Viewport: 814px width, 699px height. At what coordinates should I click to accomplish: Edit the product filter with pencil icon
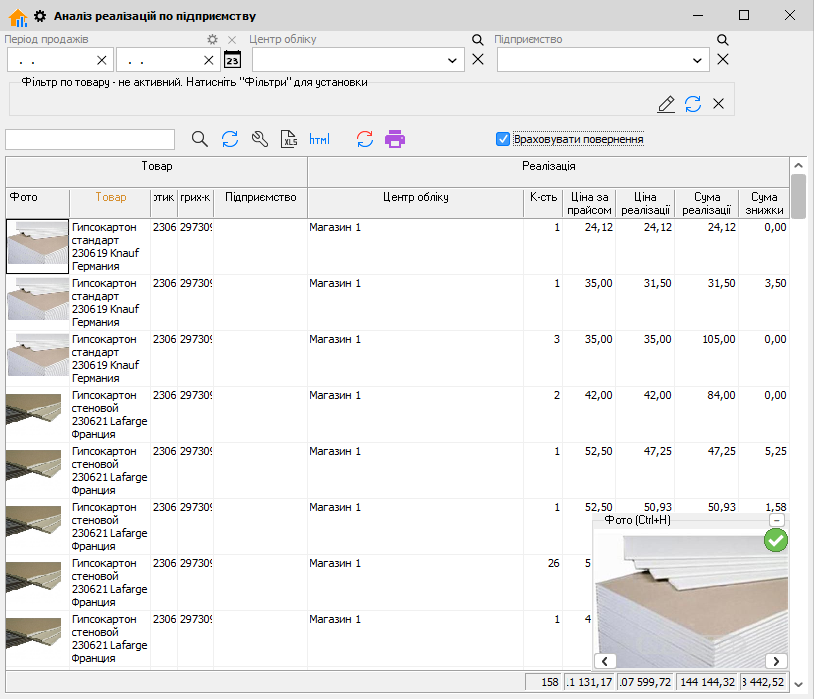666,104
